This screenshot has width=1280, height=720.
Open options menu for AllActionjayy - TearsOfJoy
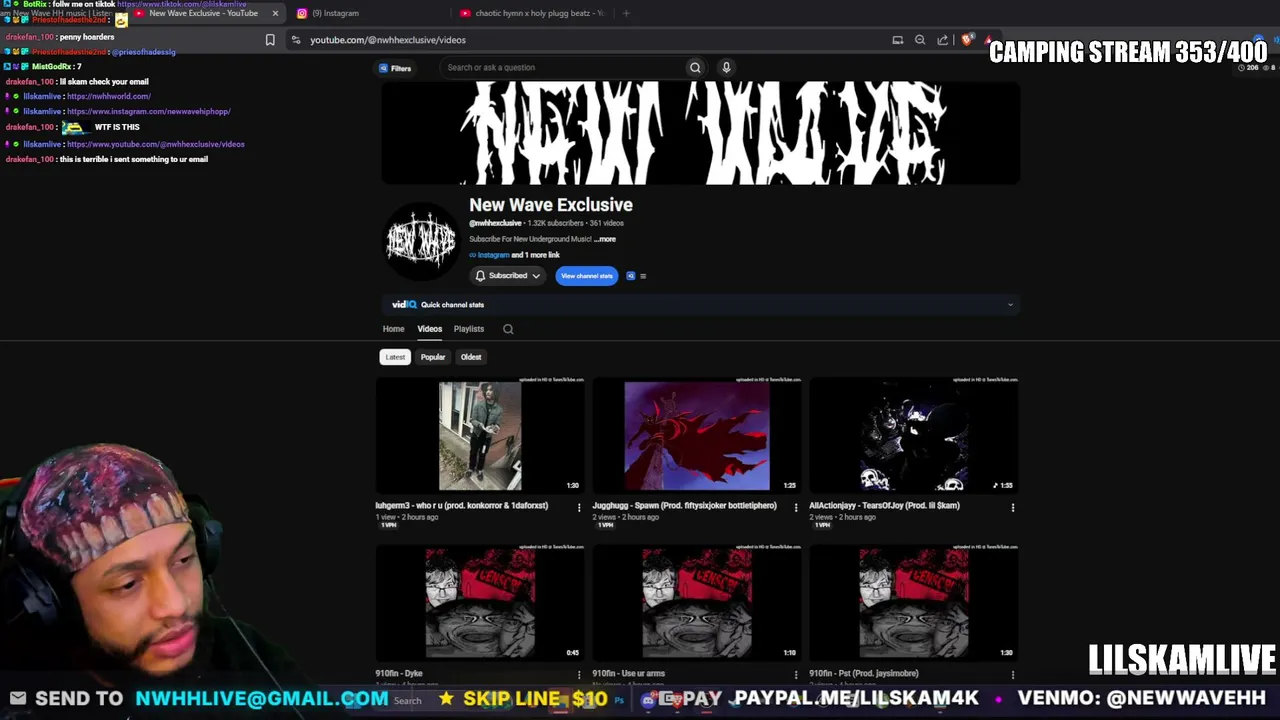click(1013, 507)
